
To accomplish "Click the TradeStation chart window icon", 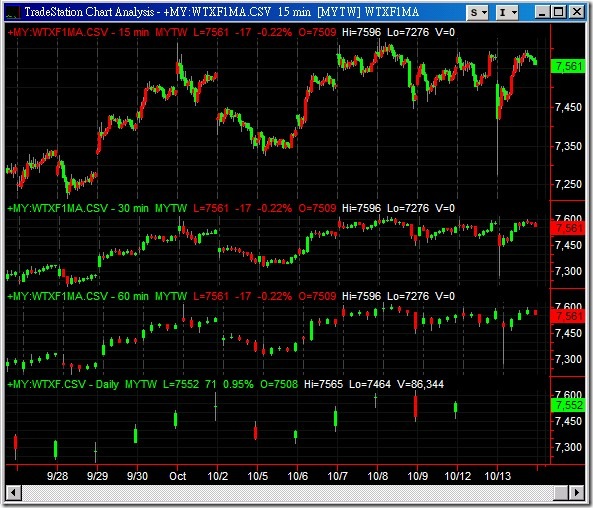I will click(x=13, y=12).
